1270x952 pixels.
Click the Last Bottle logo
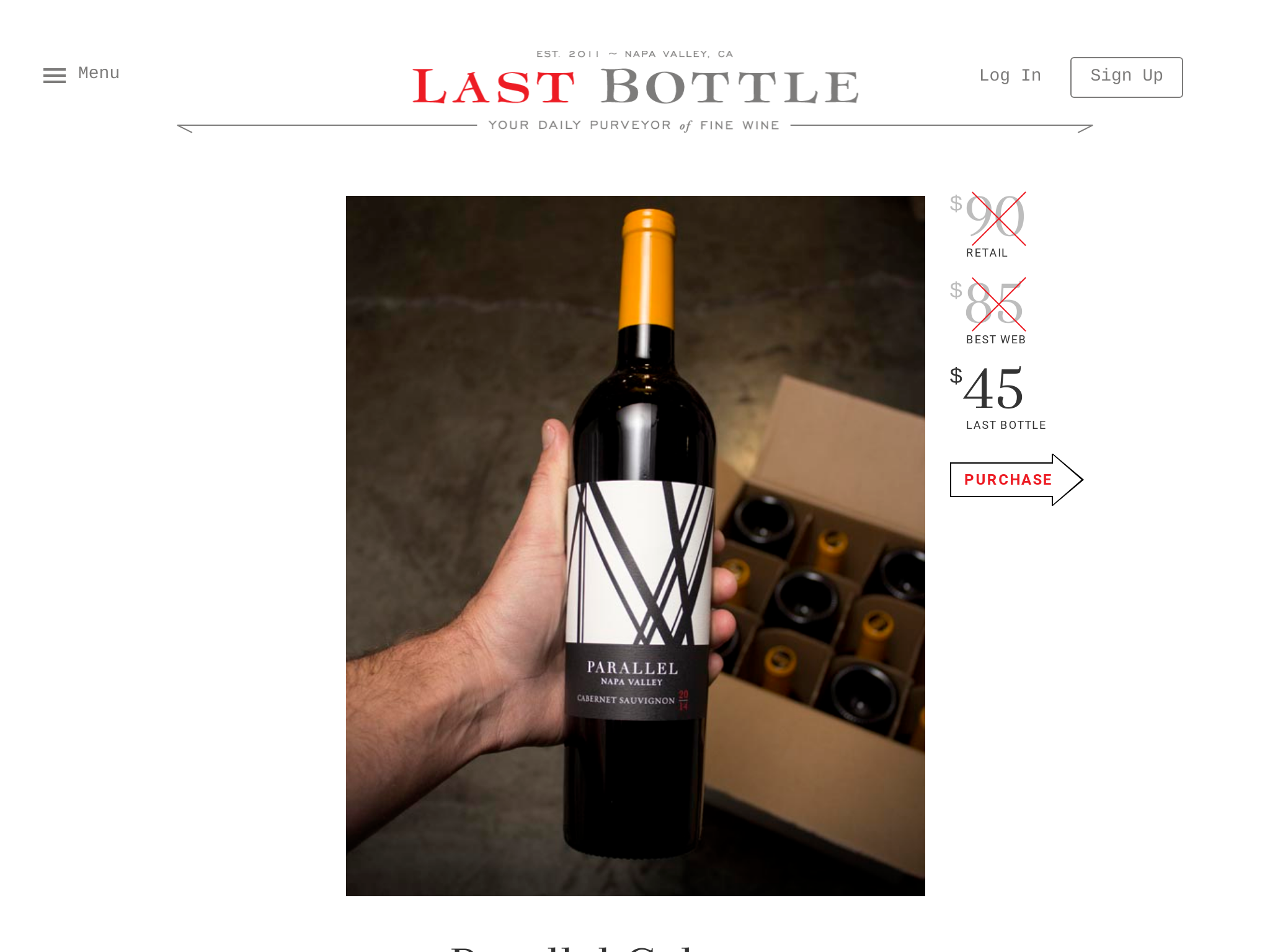(x=635, y=86)
